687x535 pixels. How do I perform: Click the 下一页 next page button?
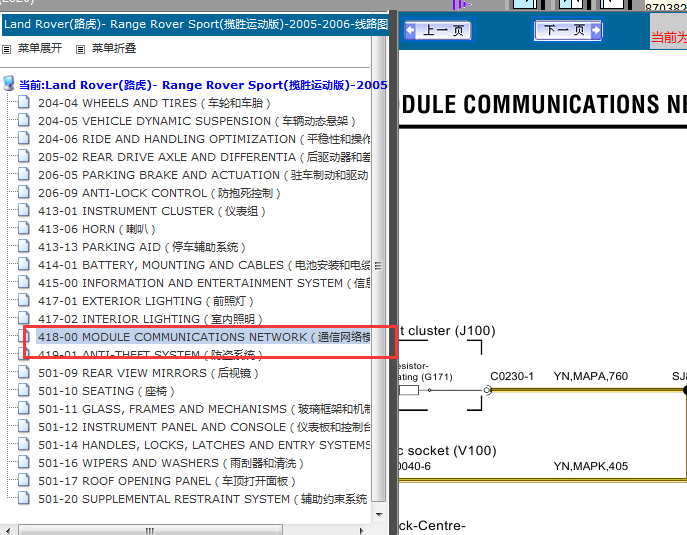(x=568, y=30)
